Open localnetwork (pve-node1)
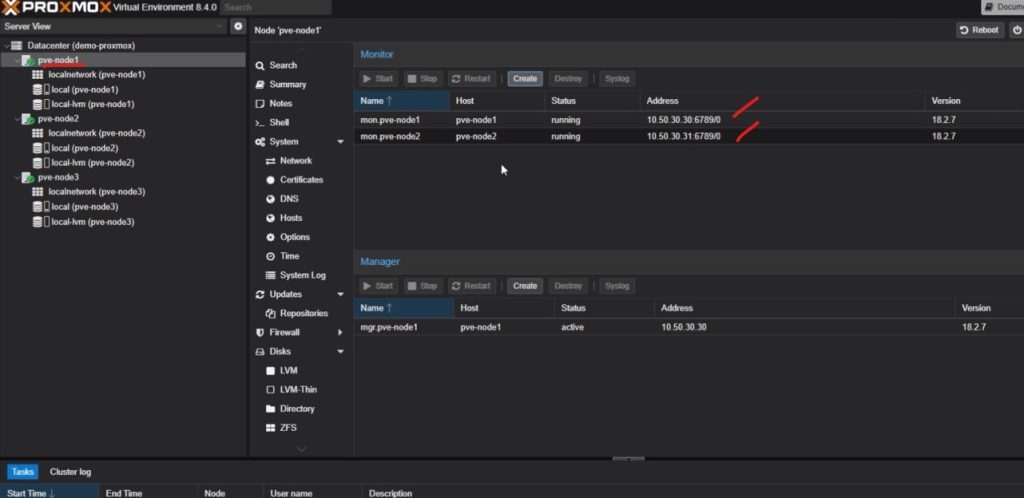Screen dimensions: 1024x498 (97, 74)
